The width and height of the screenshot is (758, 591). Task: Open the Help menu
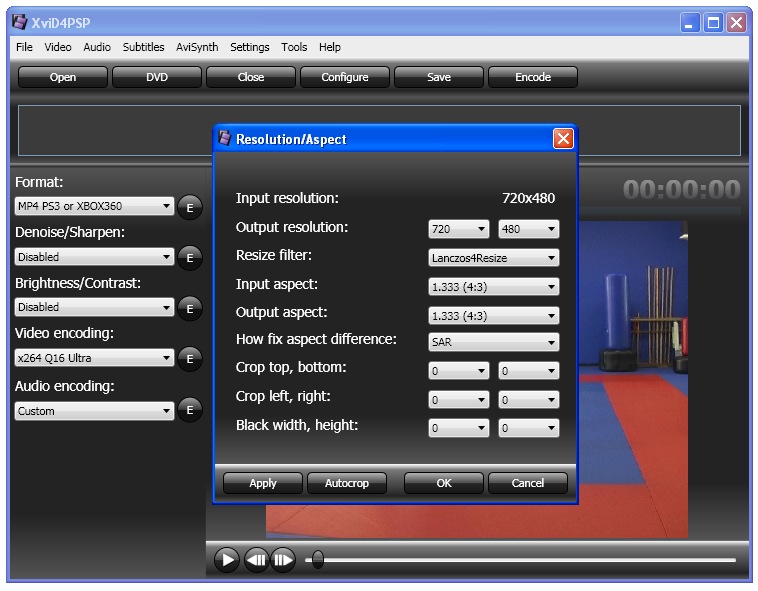tap(330, 47)
